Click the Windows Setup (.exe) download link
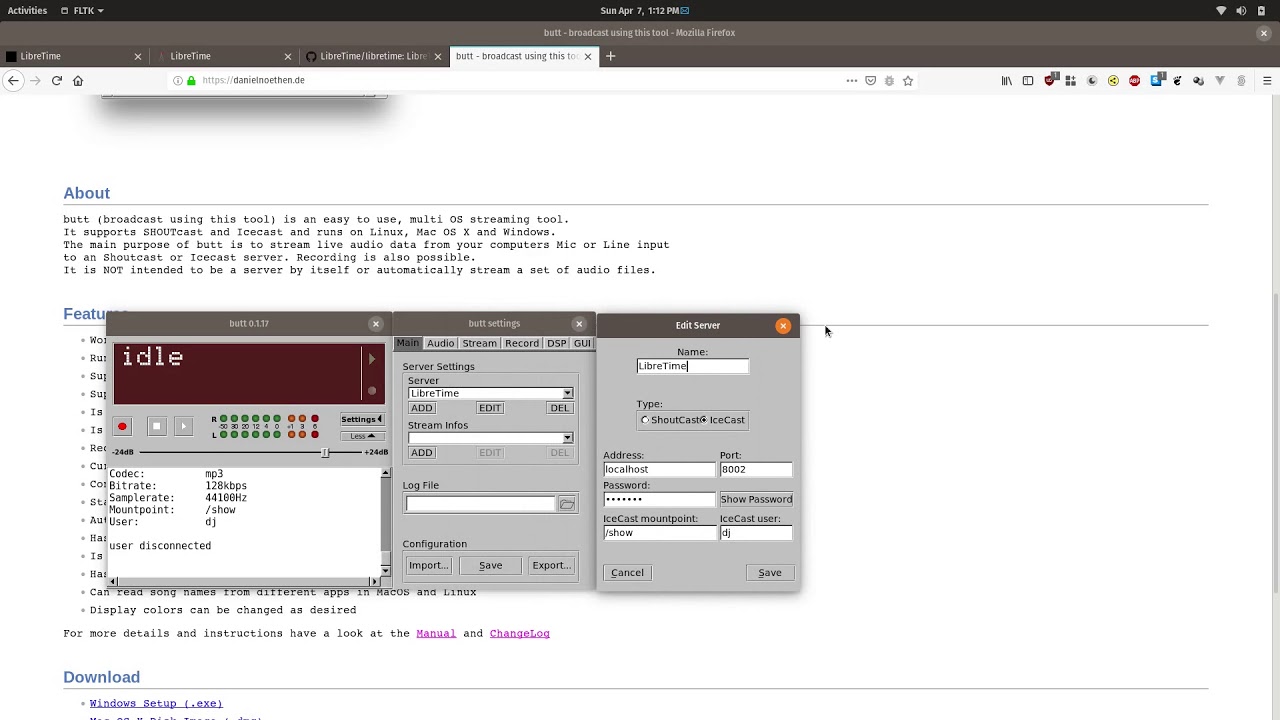Viewport: 1280px width, 720px height. point(156,704)
